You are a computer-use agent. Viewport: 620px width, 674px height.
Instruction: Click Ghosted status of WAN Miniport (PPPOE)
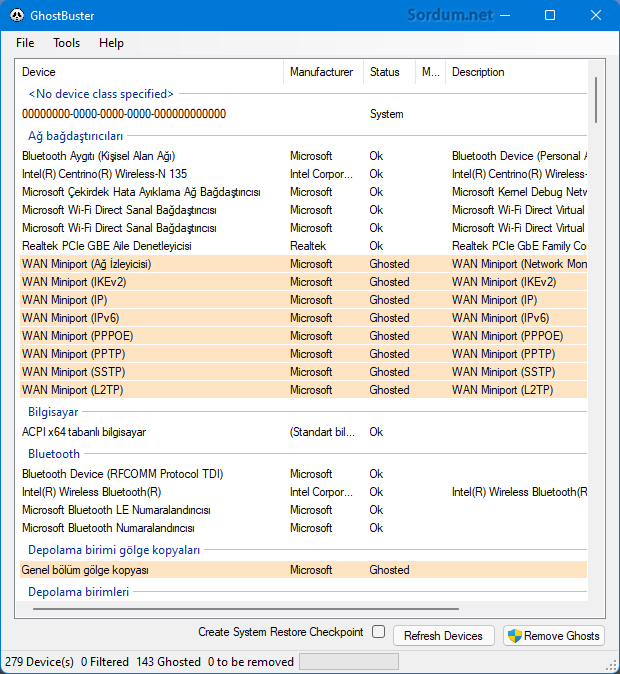pyautogui.click(x=389, y=336)
